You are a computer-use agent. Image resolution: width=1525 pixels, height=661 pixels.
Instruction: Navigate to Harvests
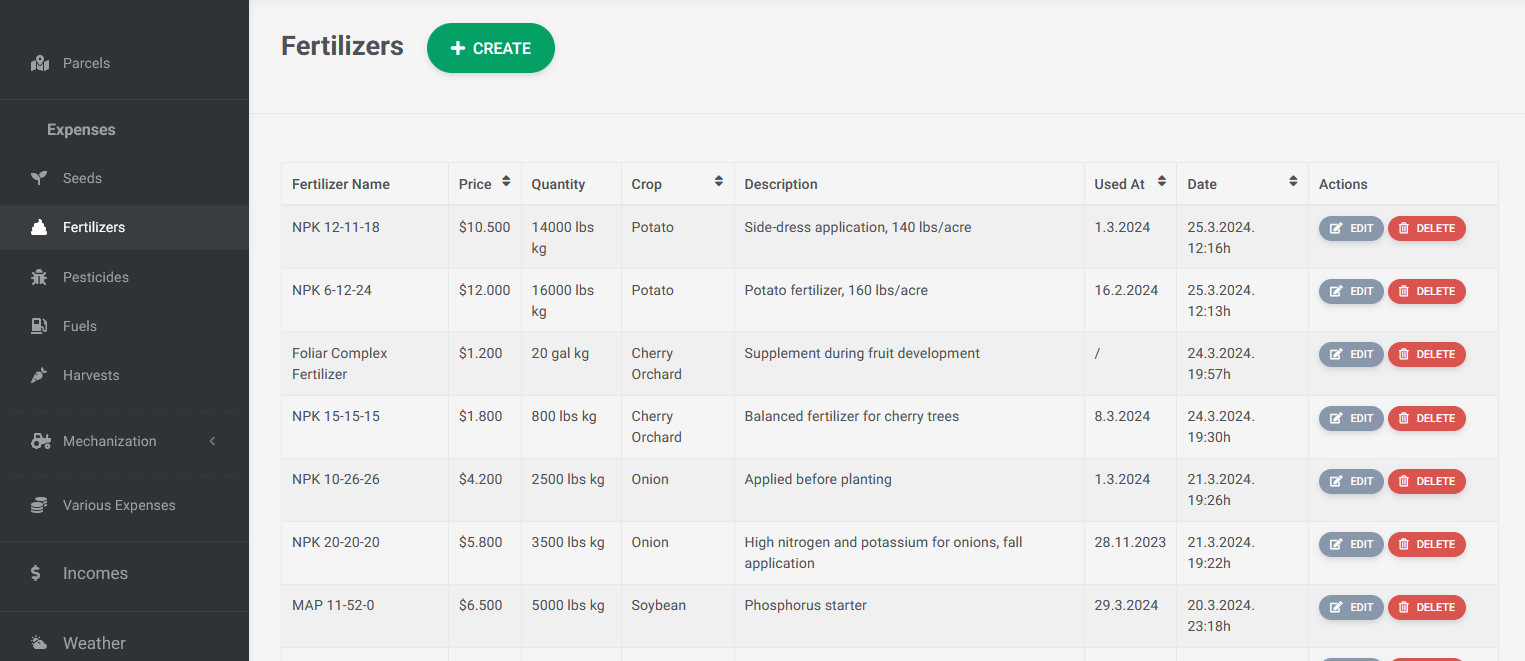124,375
